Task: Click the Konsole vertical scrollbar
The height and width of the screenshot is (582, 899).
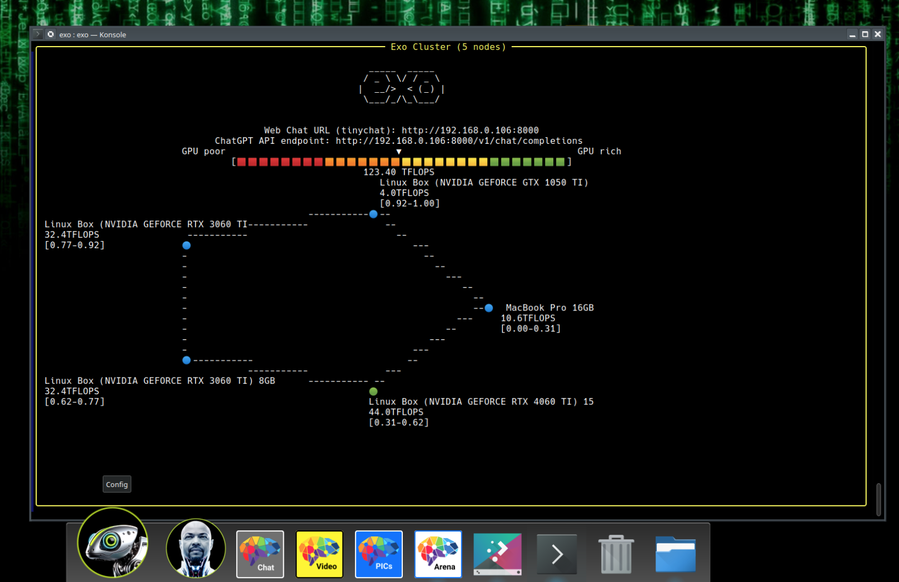Action: (x=878, y=499)
